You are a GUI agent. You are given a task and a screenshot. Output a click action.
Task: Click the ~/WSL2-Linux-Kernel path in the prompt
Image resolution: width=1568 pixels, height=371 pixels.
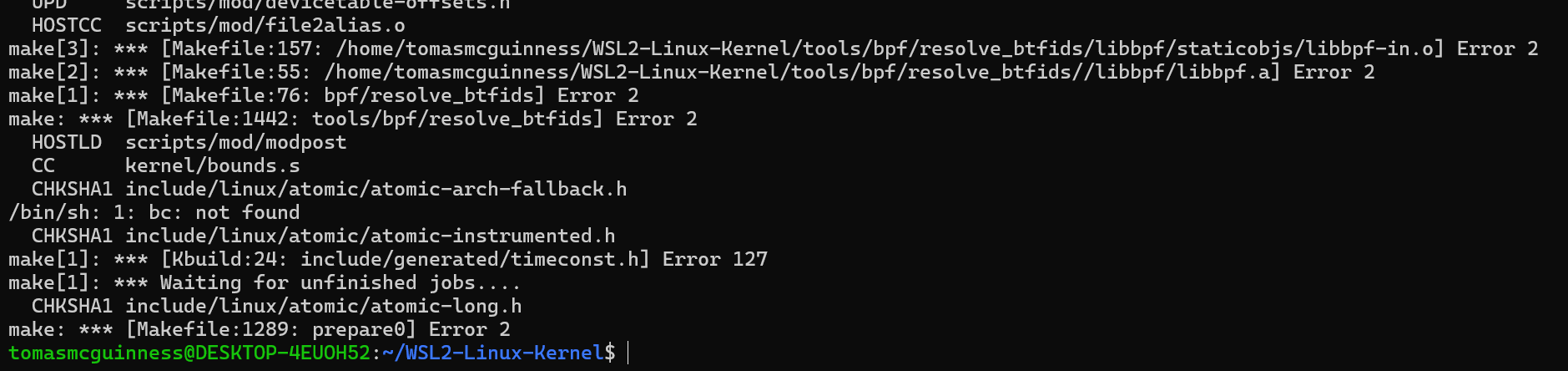pyautogui.click(x=492, y=353)
